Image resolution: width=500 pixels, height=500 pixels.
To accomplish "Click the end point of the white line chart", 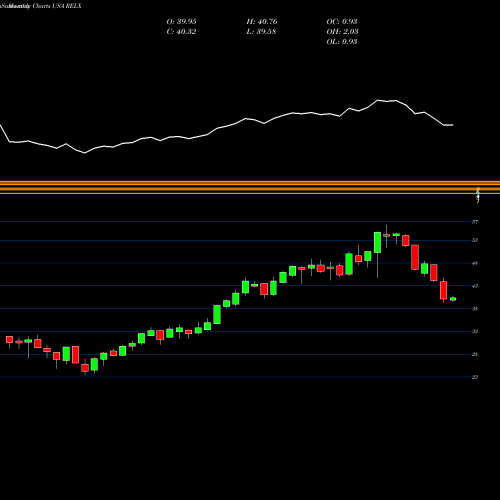I will [453, 125].
